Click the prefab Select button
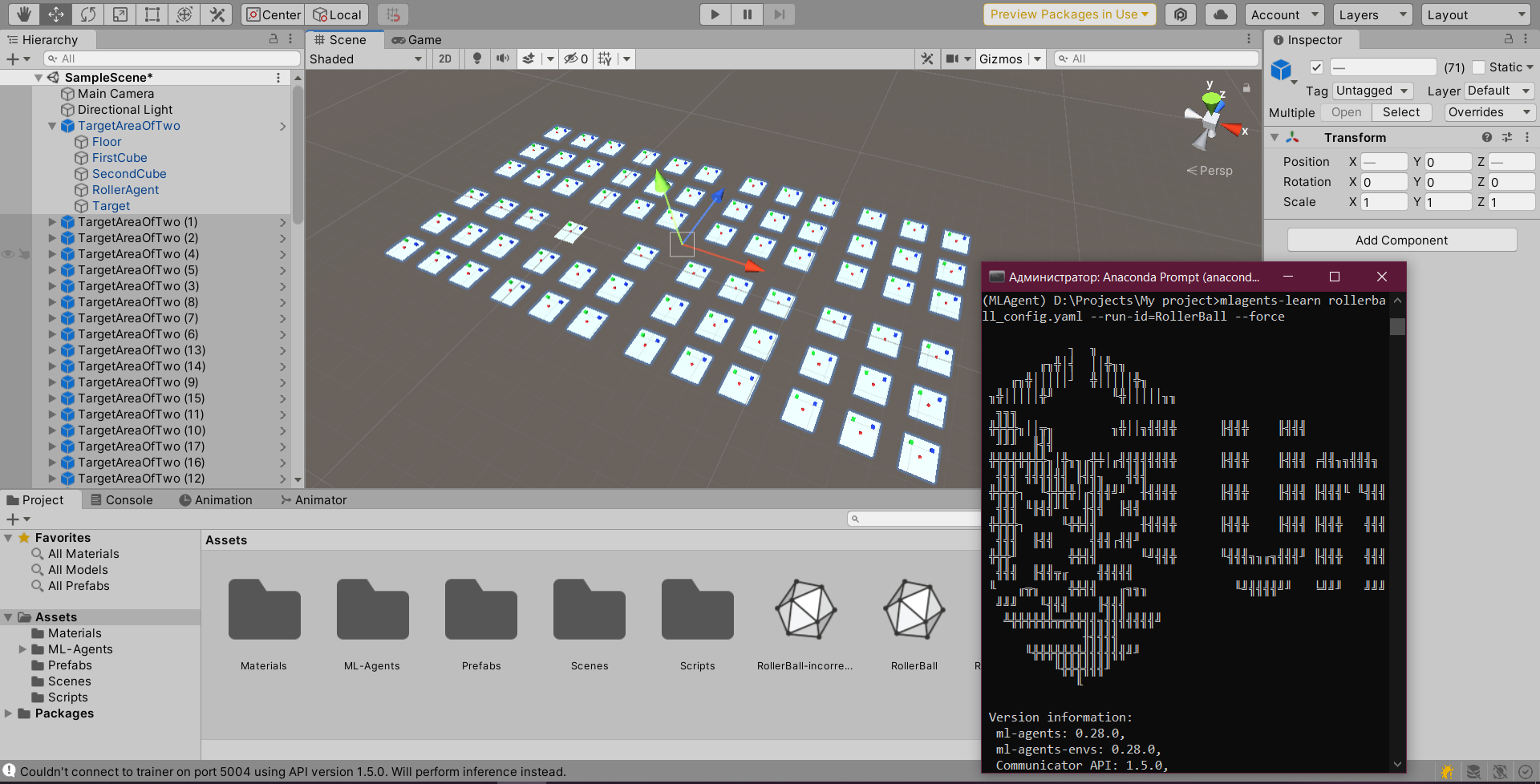1540x784 pixels. pyautogui.click(x=1401, y=112)
